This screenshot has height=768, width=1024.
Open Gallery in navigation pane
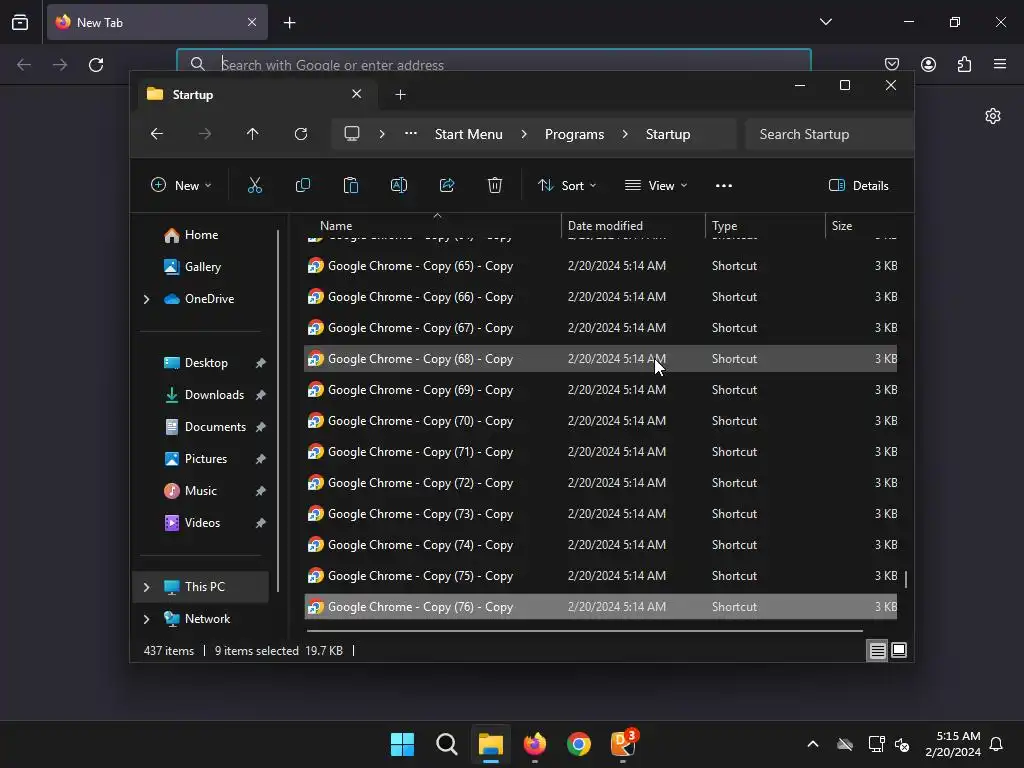[202, 267]
